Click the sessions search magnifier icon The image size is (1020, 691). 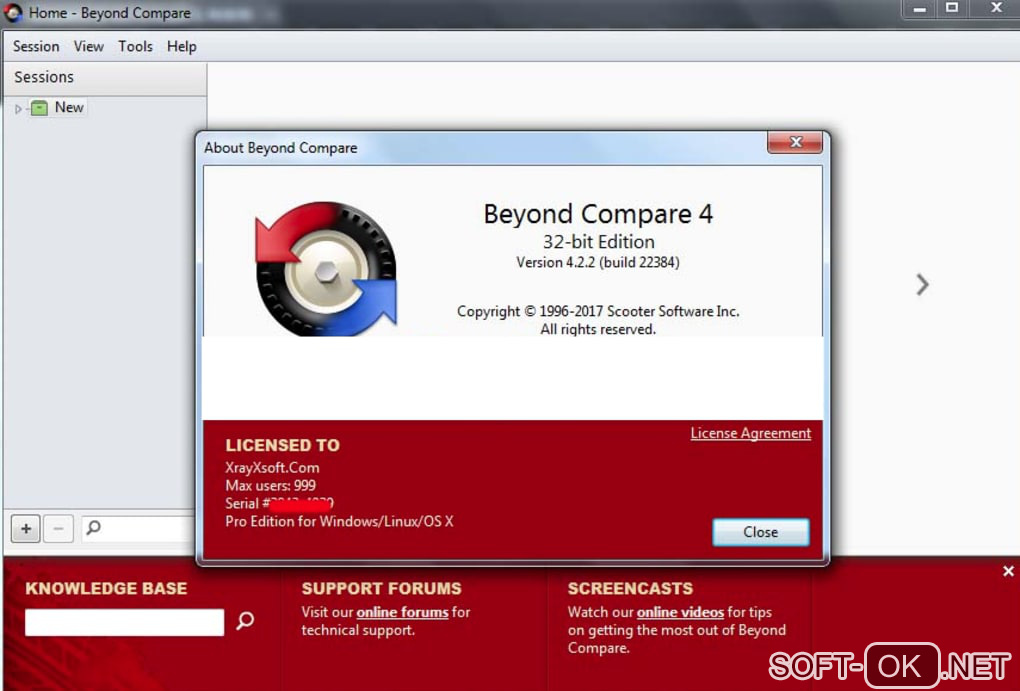94,527
